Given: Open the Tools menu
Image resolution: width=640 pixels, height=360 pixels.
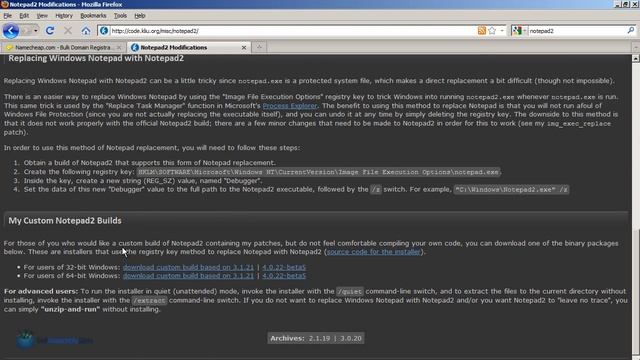Looking at the screenshot, I should 120,16.
